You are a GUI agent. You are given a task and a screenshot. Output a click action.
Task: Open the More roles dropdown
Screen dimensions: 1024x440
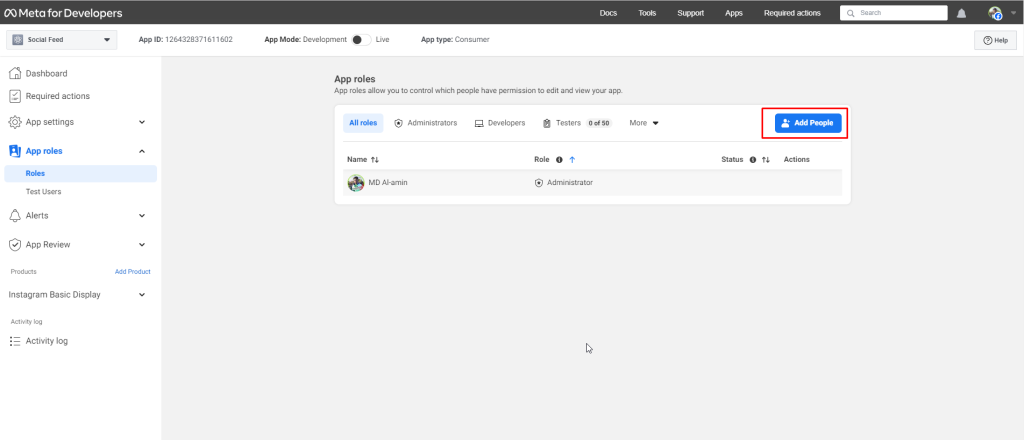[644, 123]
